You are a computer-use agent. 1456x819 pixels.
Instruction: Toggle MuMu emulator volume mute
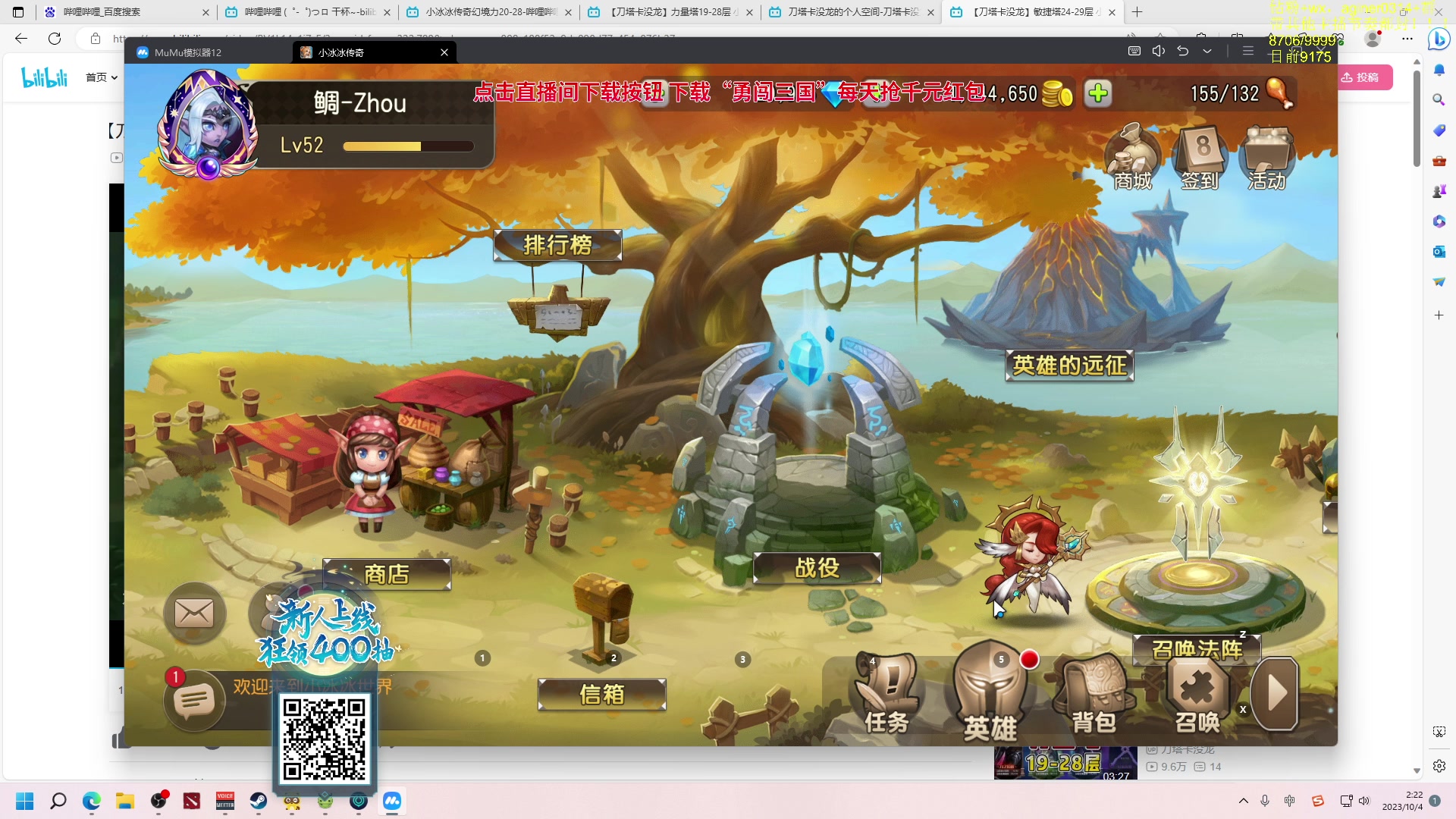pos(1159,52)
